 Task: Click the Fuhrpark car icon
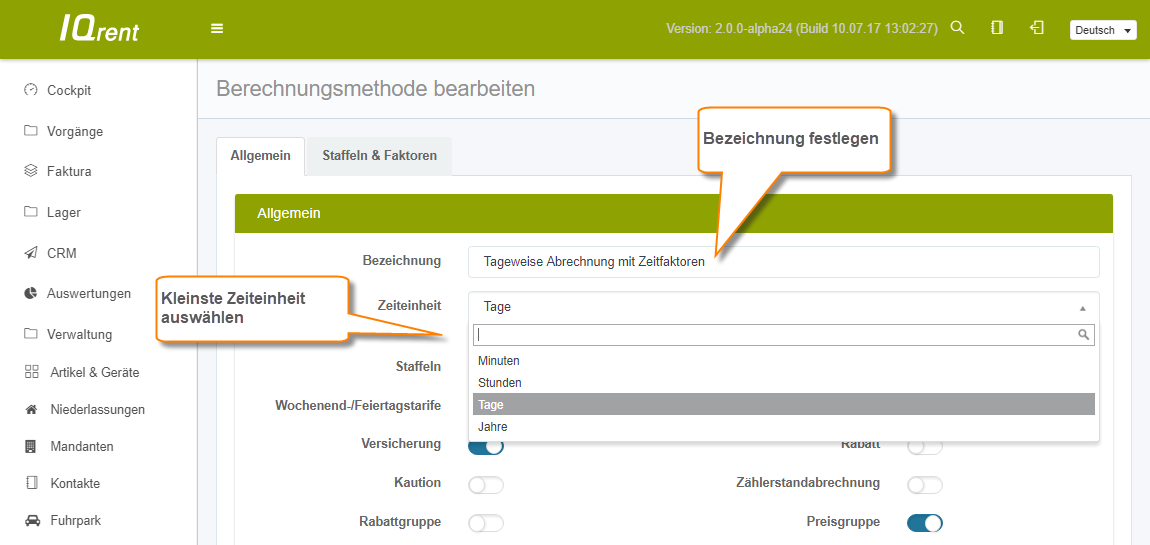pyautogui.click(x=31, y=520)
